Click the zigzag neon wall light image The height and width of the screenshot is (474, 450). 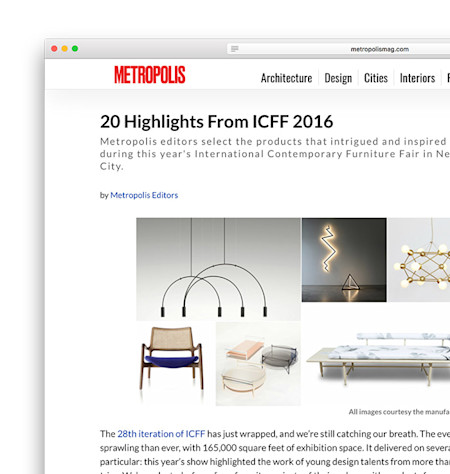click(x=344, y=260)
